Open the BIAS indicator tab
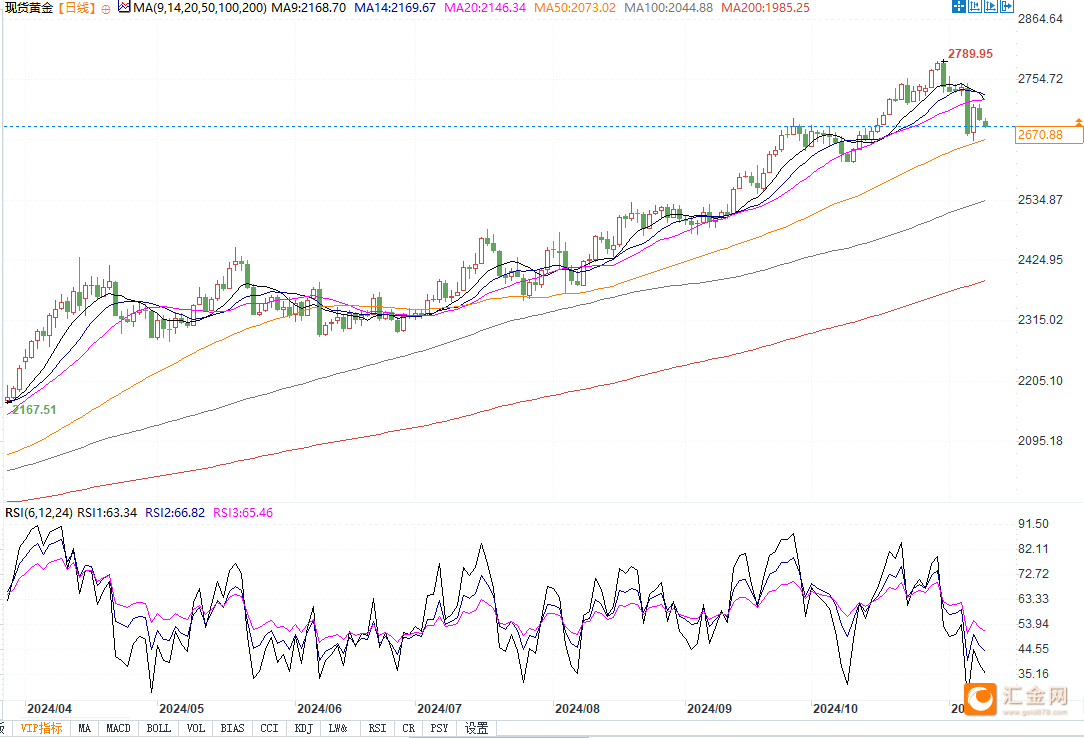 coord(232,729)
